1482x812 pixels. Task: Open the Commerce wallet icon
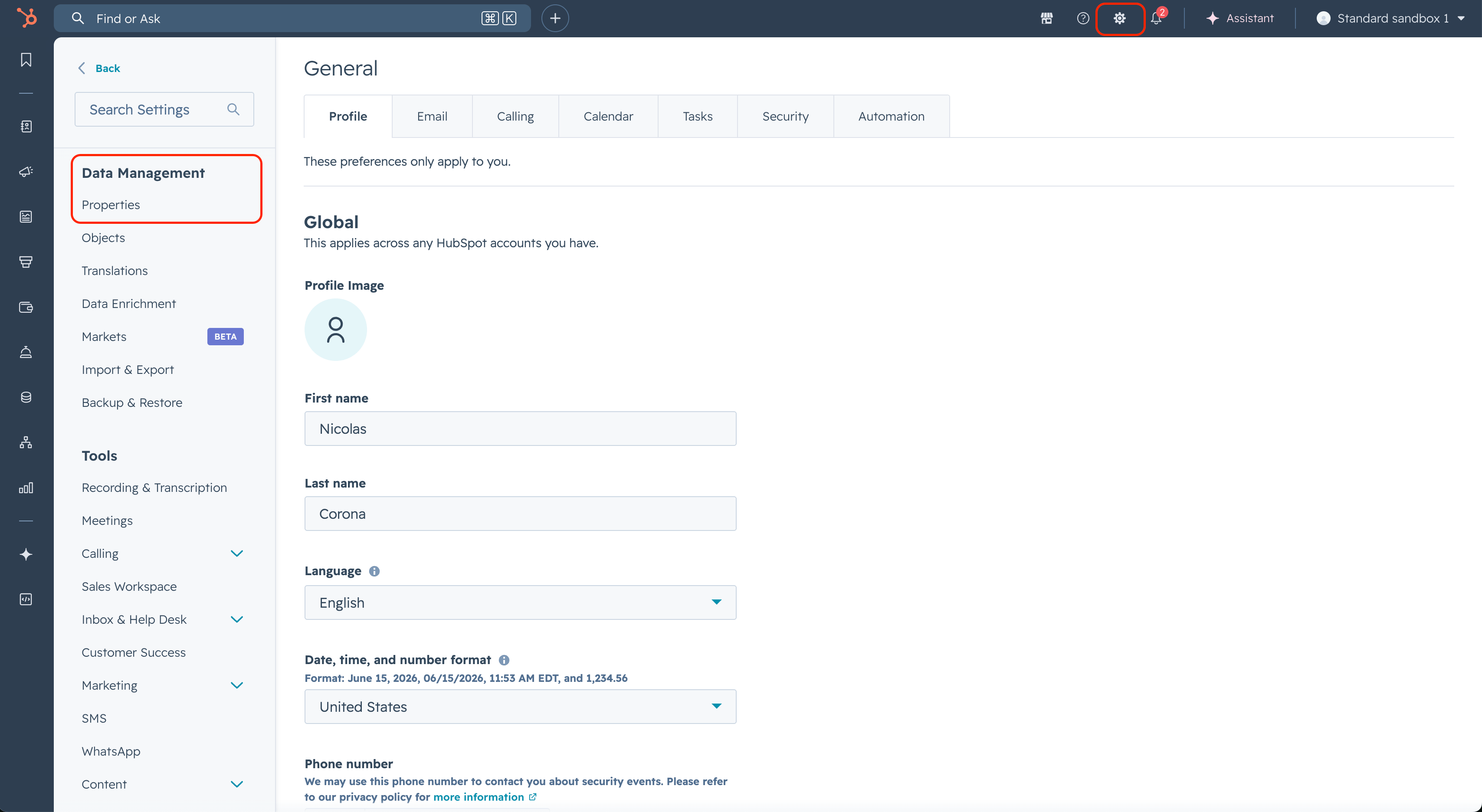point(26,307)
